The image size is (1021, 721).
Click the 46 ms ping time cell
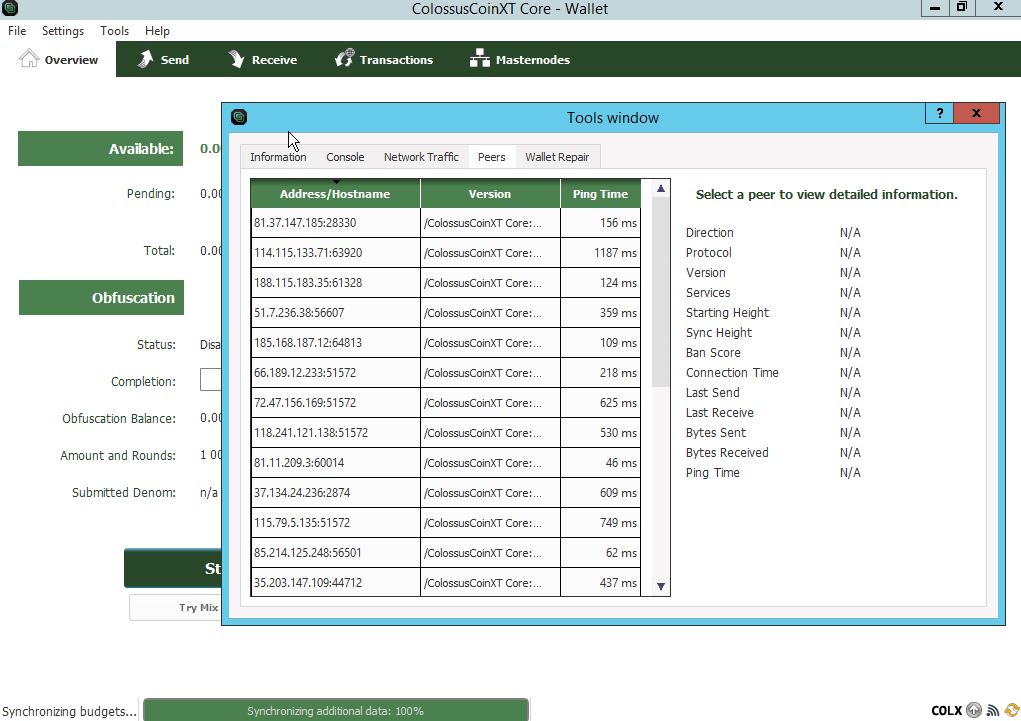600,462
